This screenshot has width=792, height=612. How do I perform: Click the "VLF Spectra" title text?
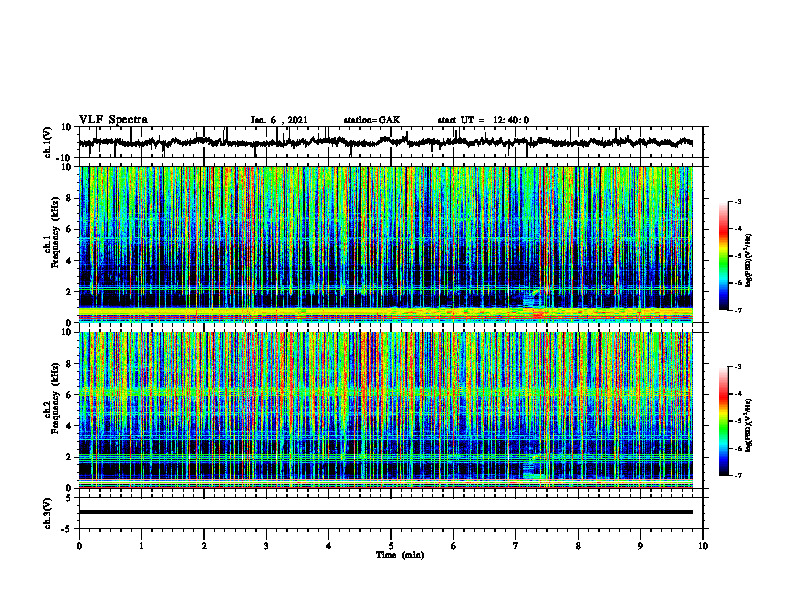point(113,120)
